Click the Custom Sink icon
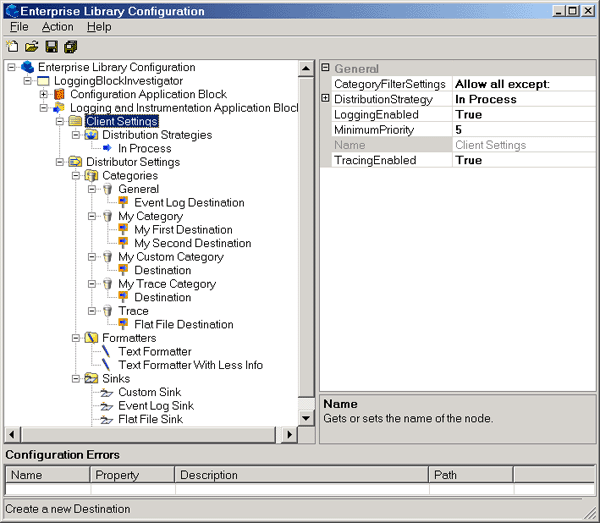This screenshot has width=600, height=523. click(x=107, y=393)
